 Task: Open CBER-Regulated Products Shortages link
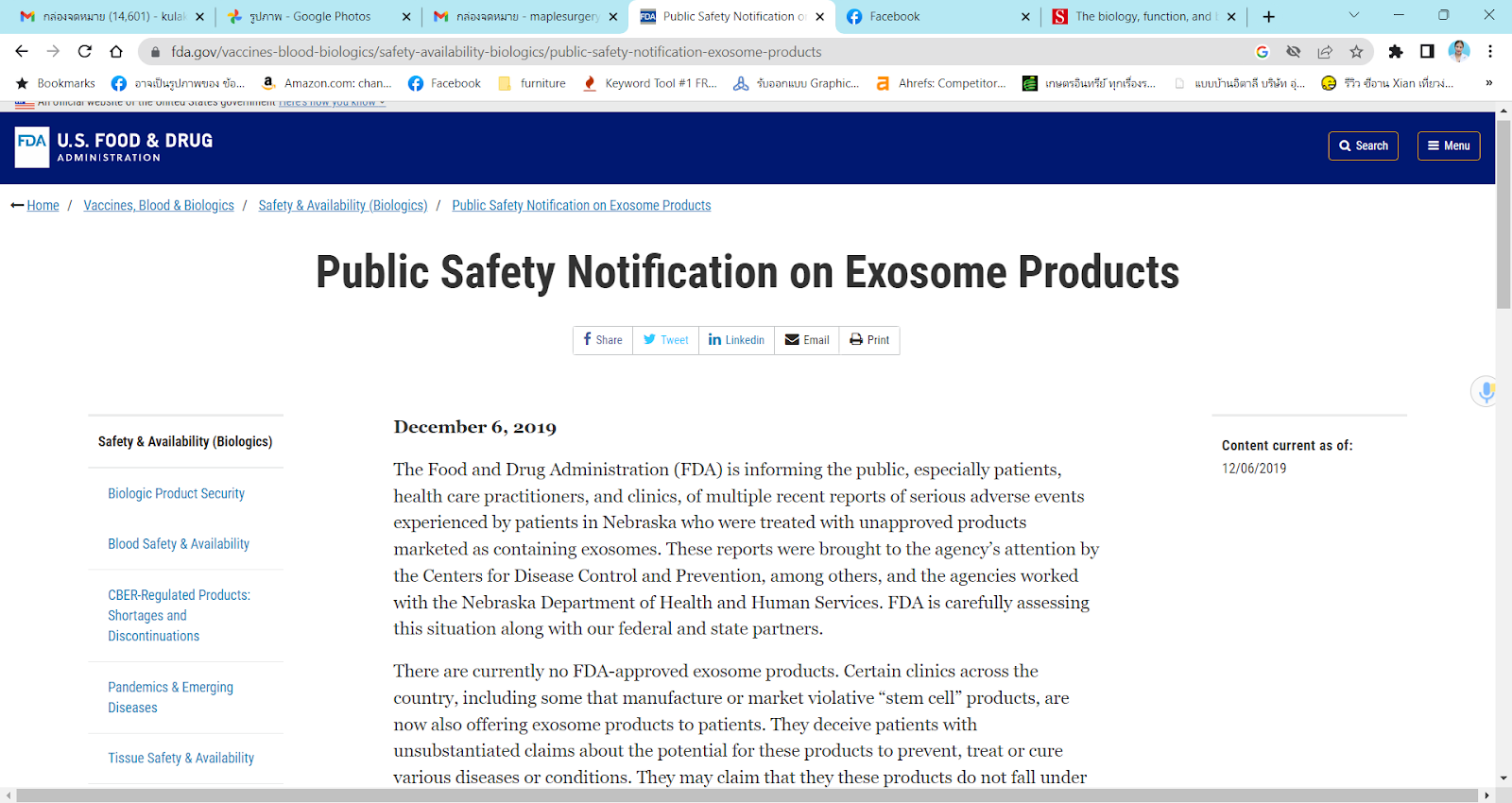pyautogui.click(x=179, y=615)
